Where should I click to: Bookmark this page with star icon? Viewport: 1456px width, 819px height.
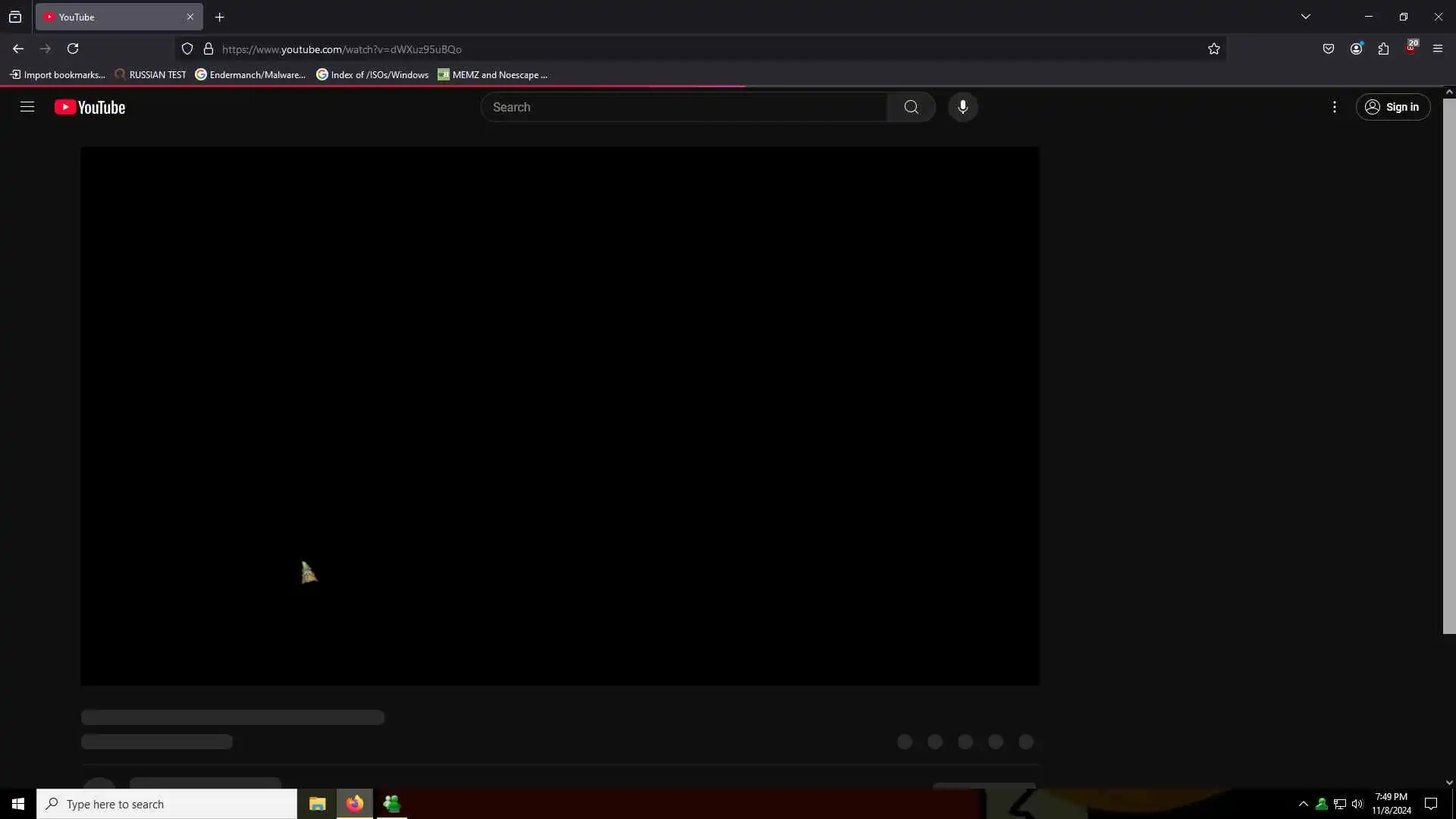click(x=1213, y=49)
